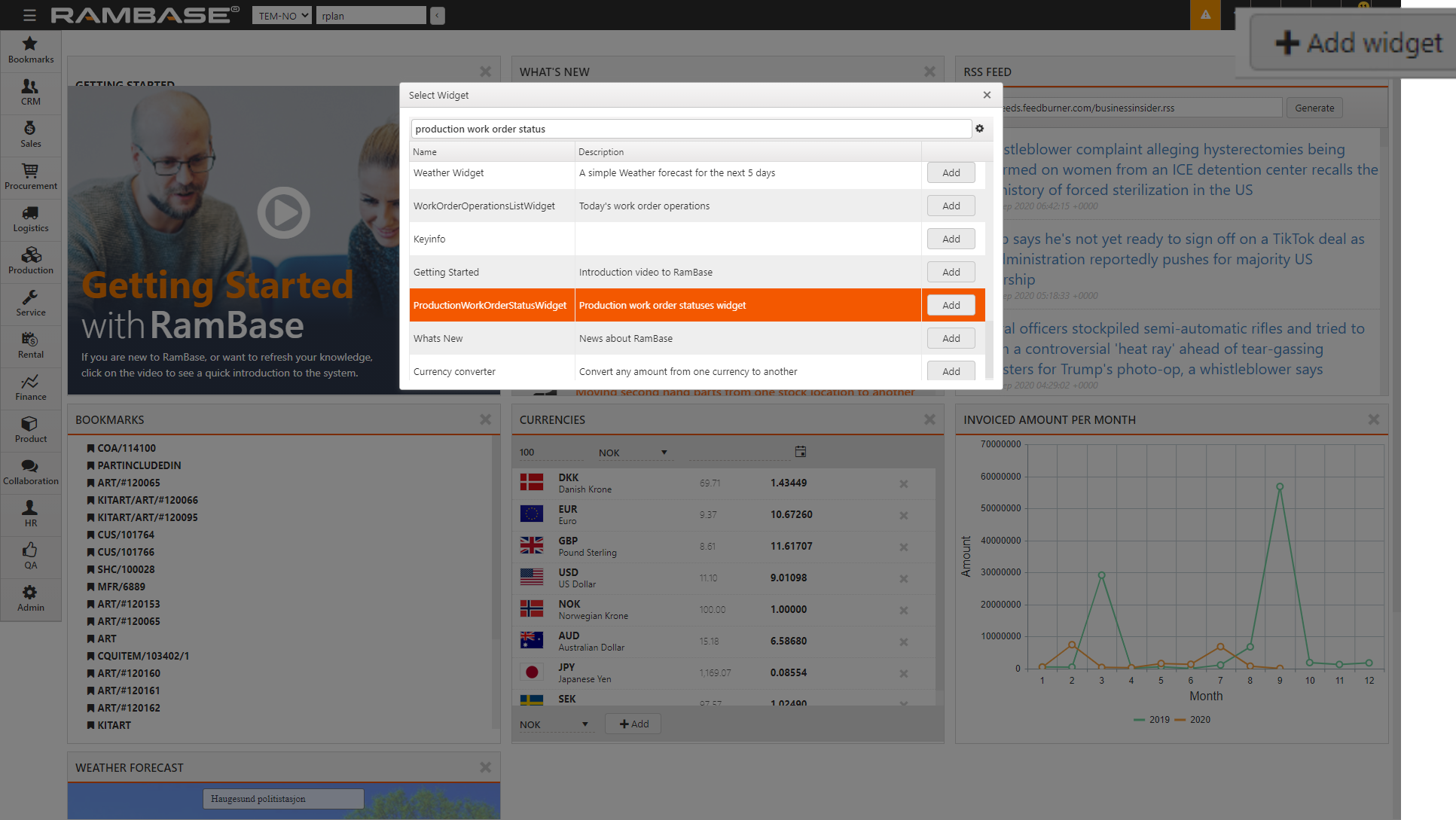1456x820 pixels.
Task: Click the widget search settings gear
Action: click(979, 129)
